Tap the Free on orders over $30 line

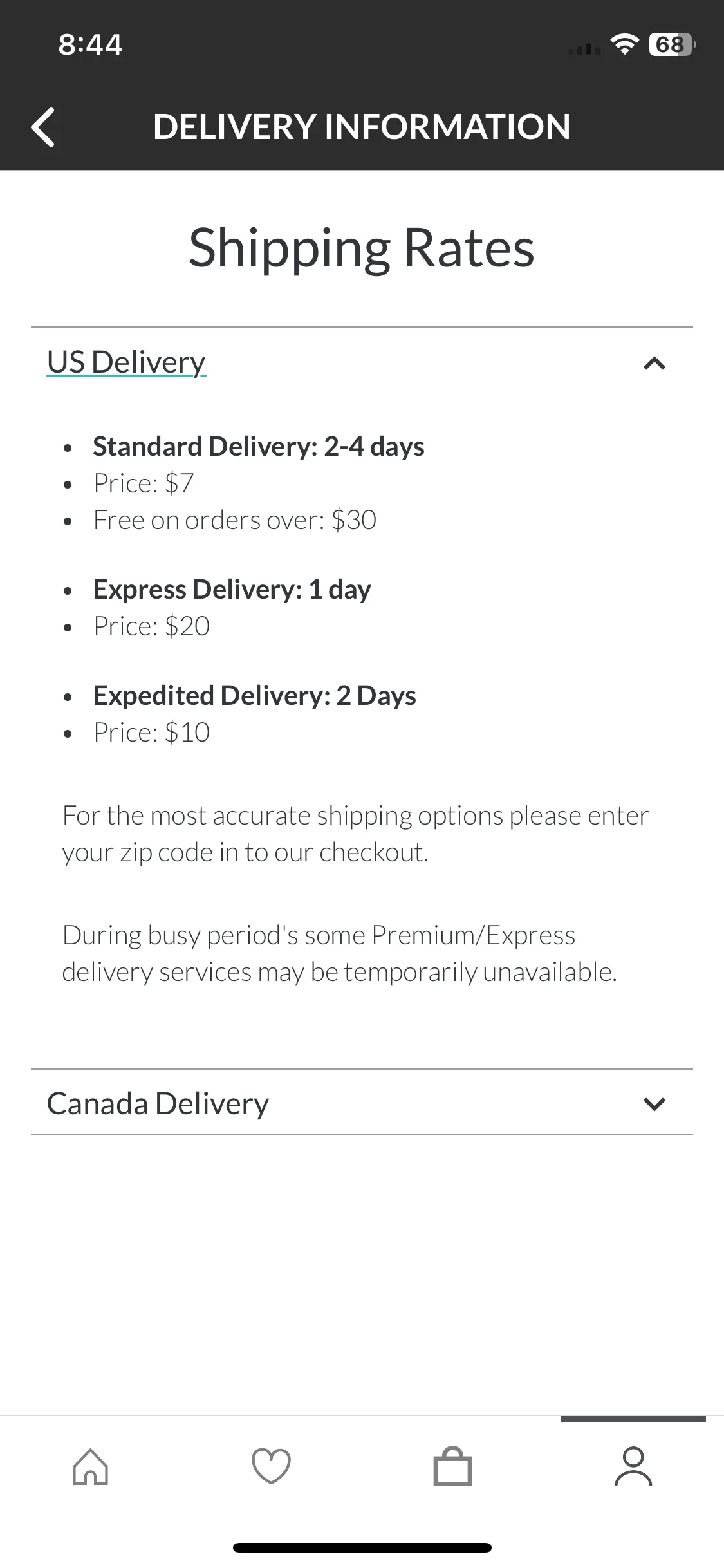tap(235, 520)
